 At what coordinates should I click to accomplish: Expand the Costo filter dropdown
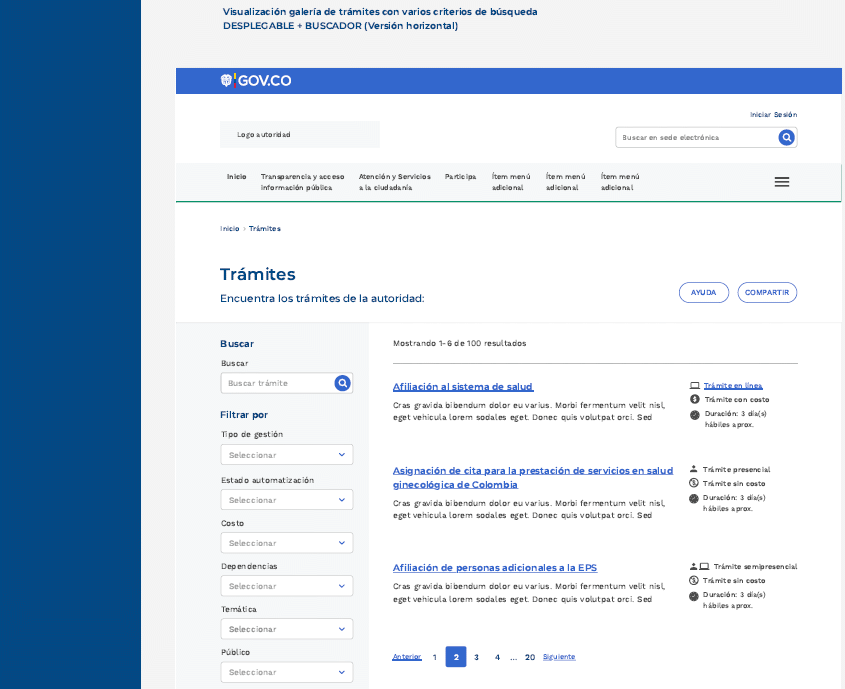tap(287, 543)
